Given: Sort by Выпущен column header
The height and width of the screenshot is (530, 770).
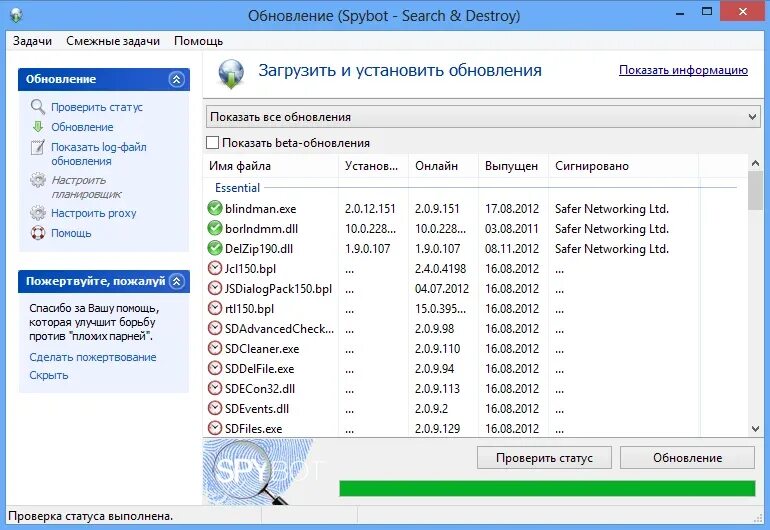Looking at the screenshot, I should tap(513, 166).
